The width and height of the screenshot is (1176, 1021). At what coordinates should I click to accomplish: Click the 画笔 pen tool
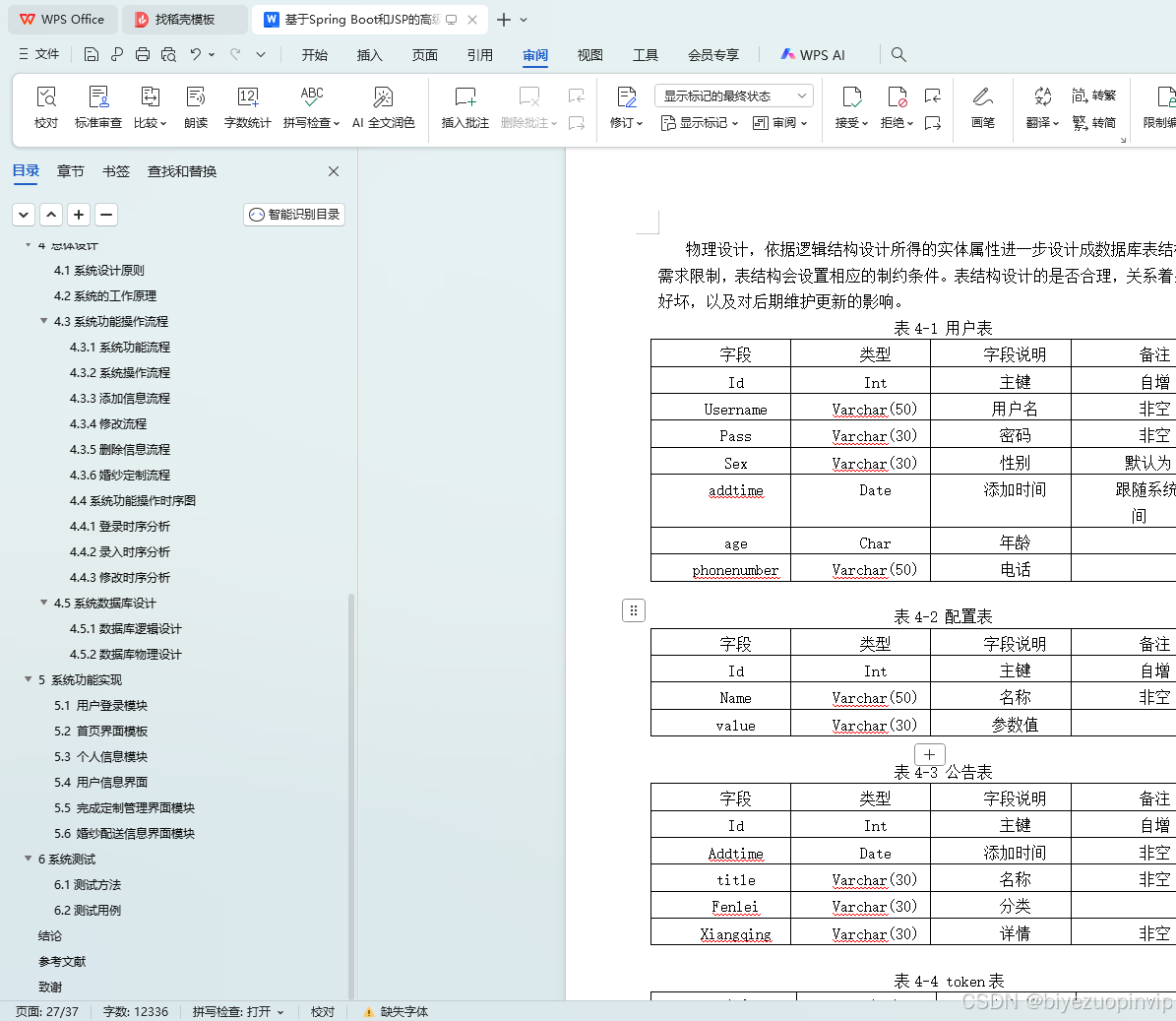(x=982, y=107)
